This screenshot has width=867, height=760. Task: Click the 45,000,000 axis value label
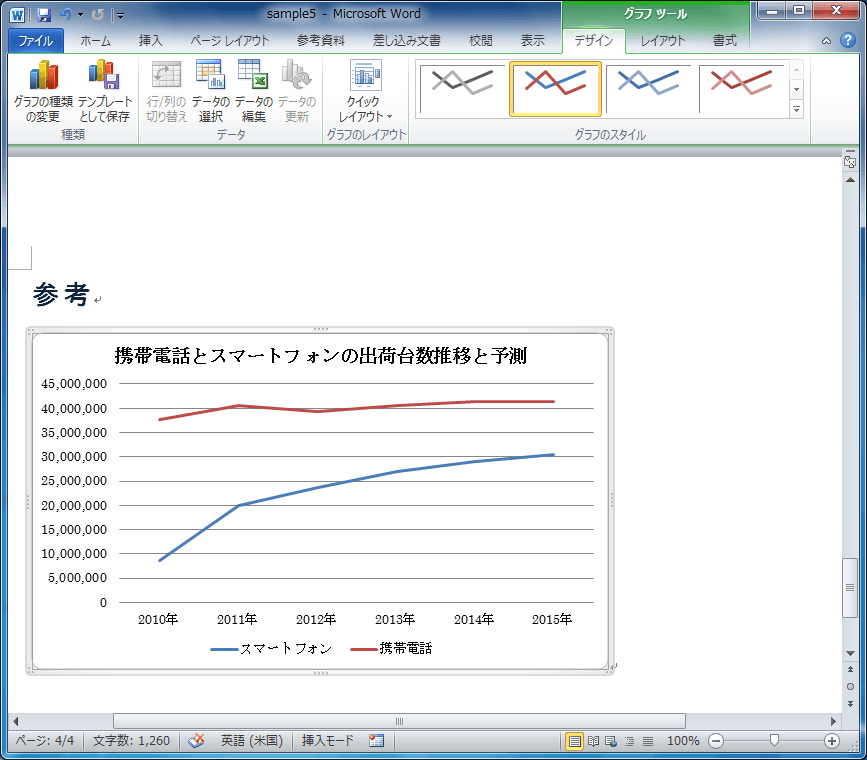[74, 383]
